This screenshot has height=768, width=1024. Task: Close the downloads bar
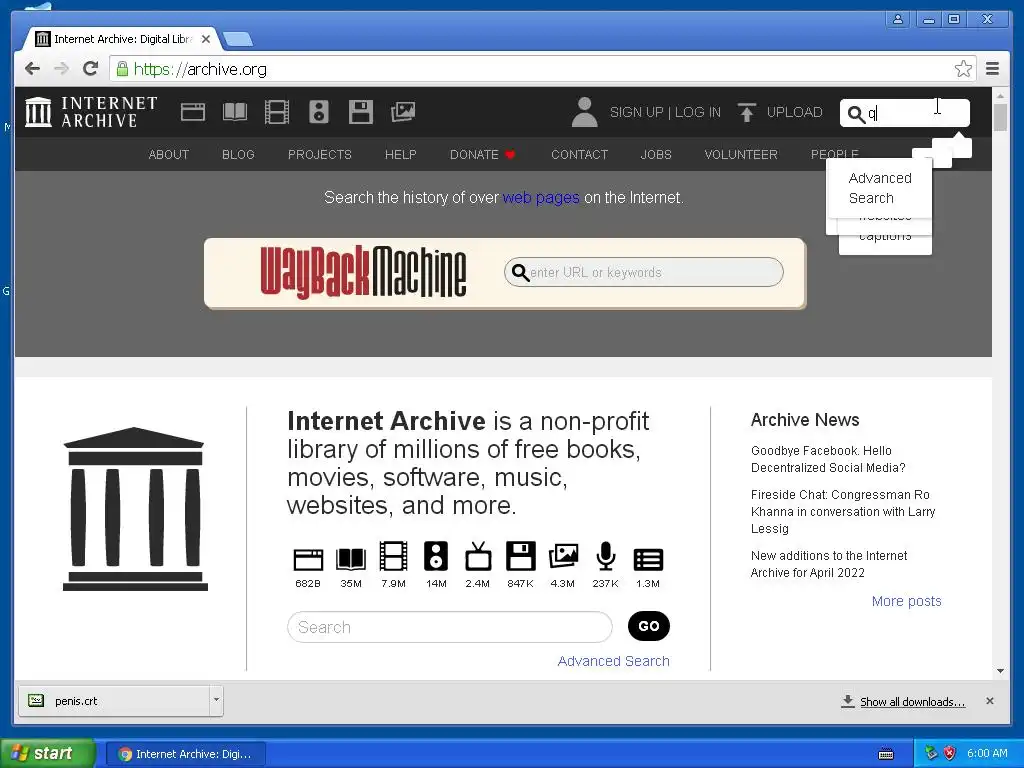[989, 701]
